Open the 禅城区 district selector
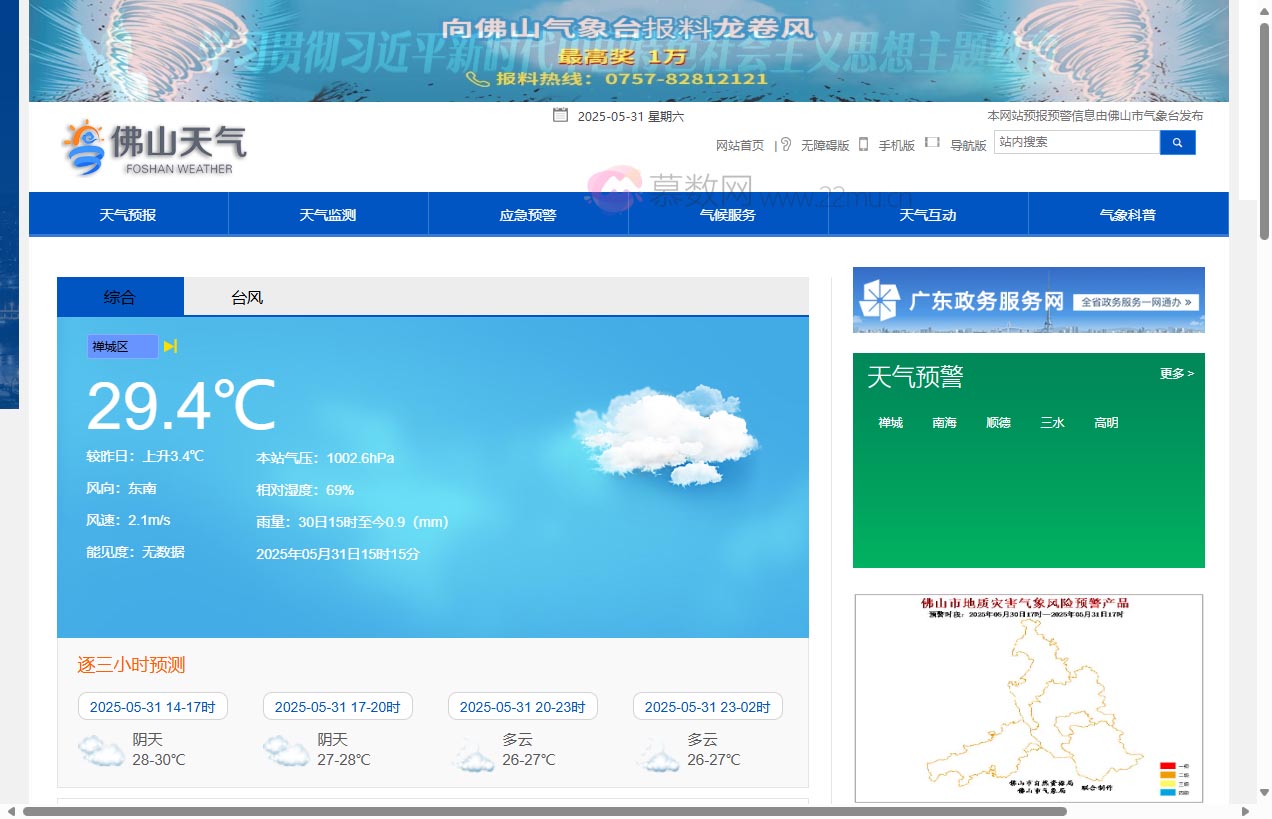 pyautogui.click(x=122, y=346)
